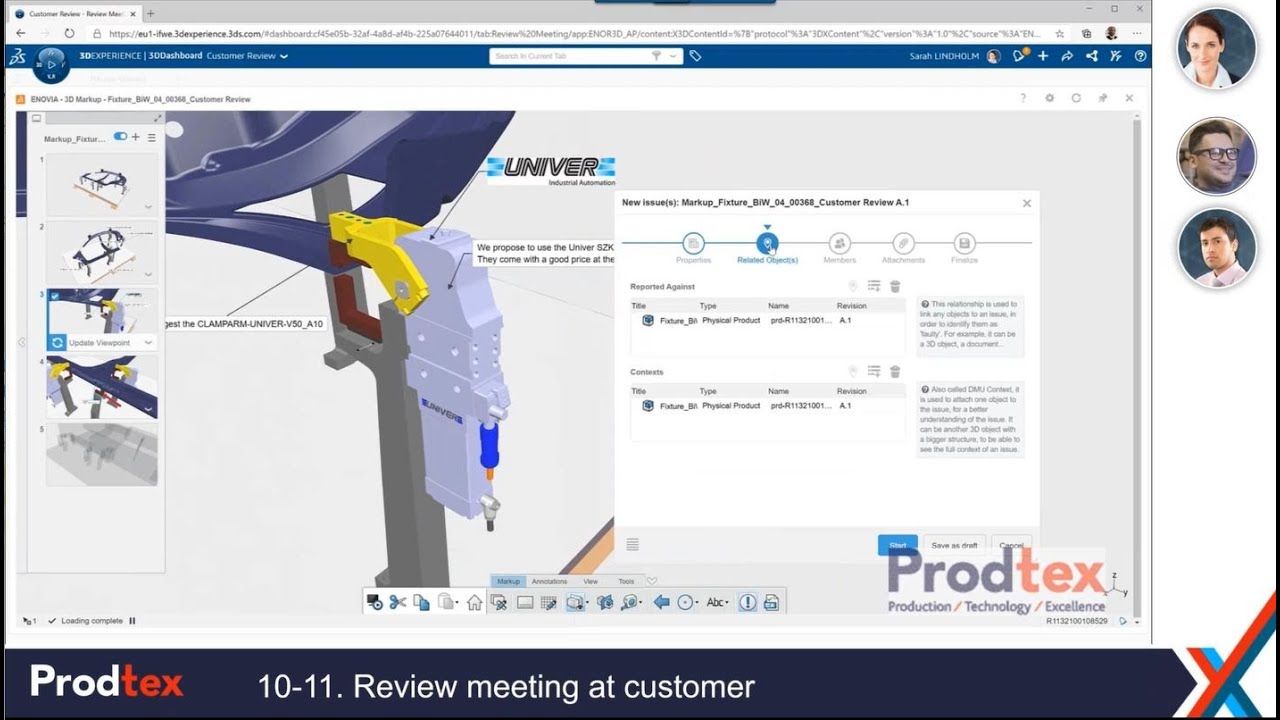1280x720 pixels.
Task: Toggle the switch in markup panel header
Action: click(121, 137)
